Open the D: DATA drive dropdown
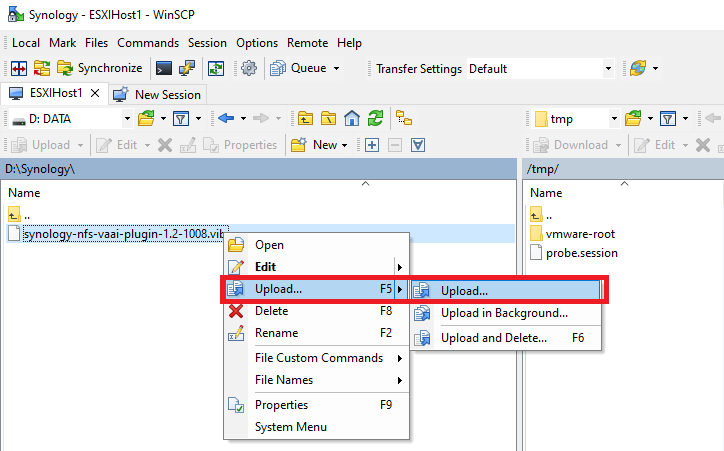The height and width of the screenshot is (451, 724). click(127, 118)
